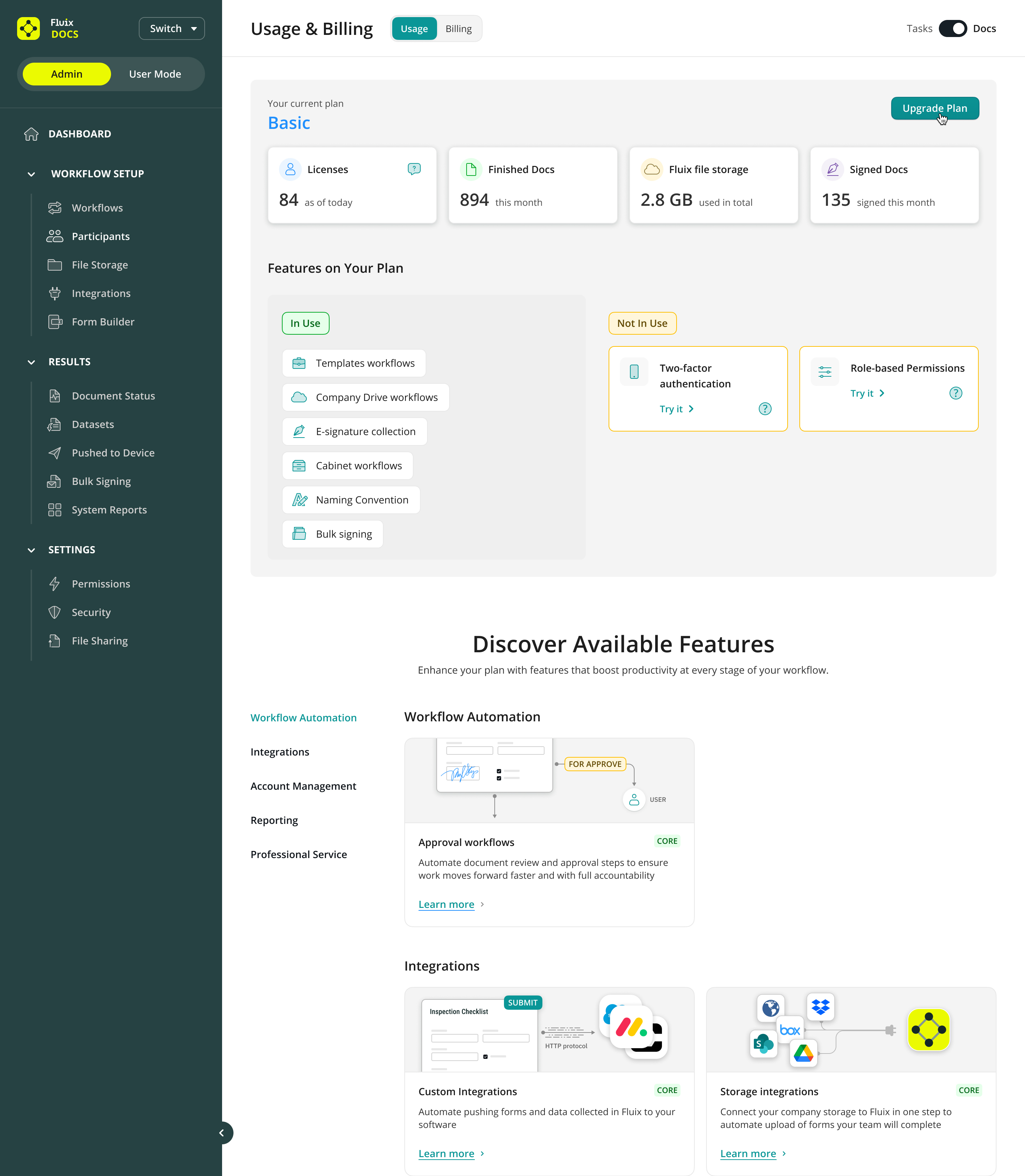Click the Integrations plug icon in sidebar
Image resolution: width=1025 pixels, height=1176 pixels.
click(54, 294)
